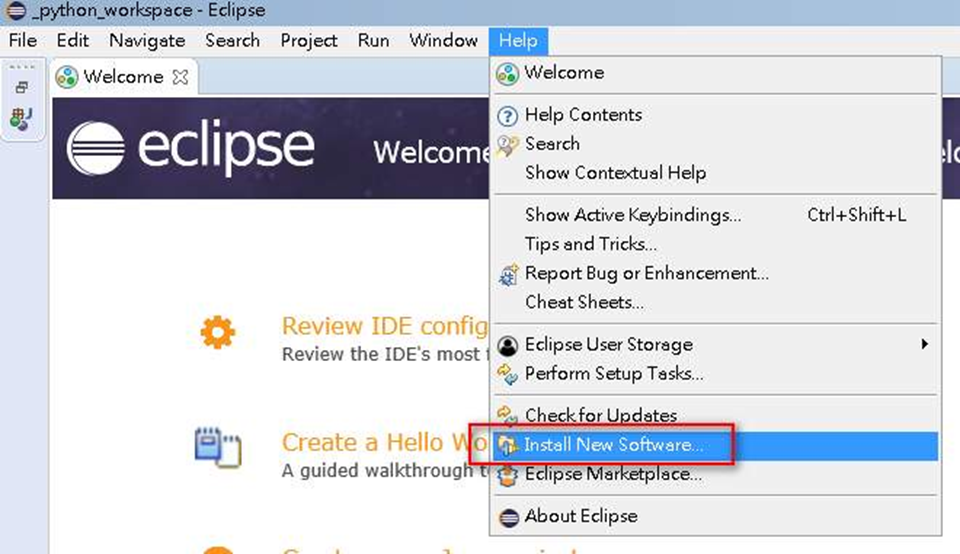
Task: Click the Install New Software icon
Action: click(508, 446)
